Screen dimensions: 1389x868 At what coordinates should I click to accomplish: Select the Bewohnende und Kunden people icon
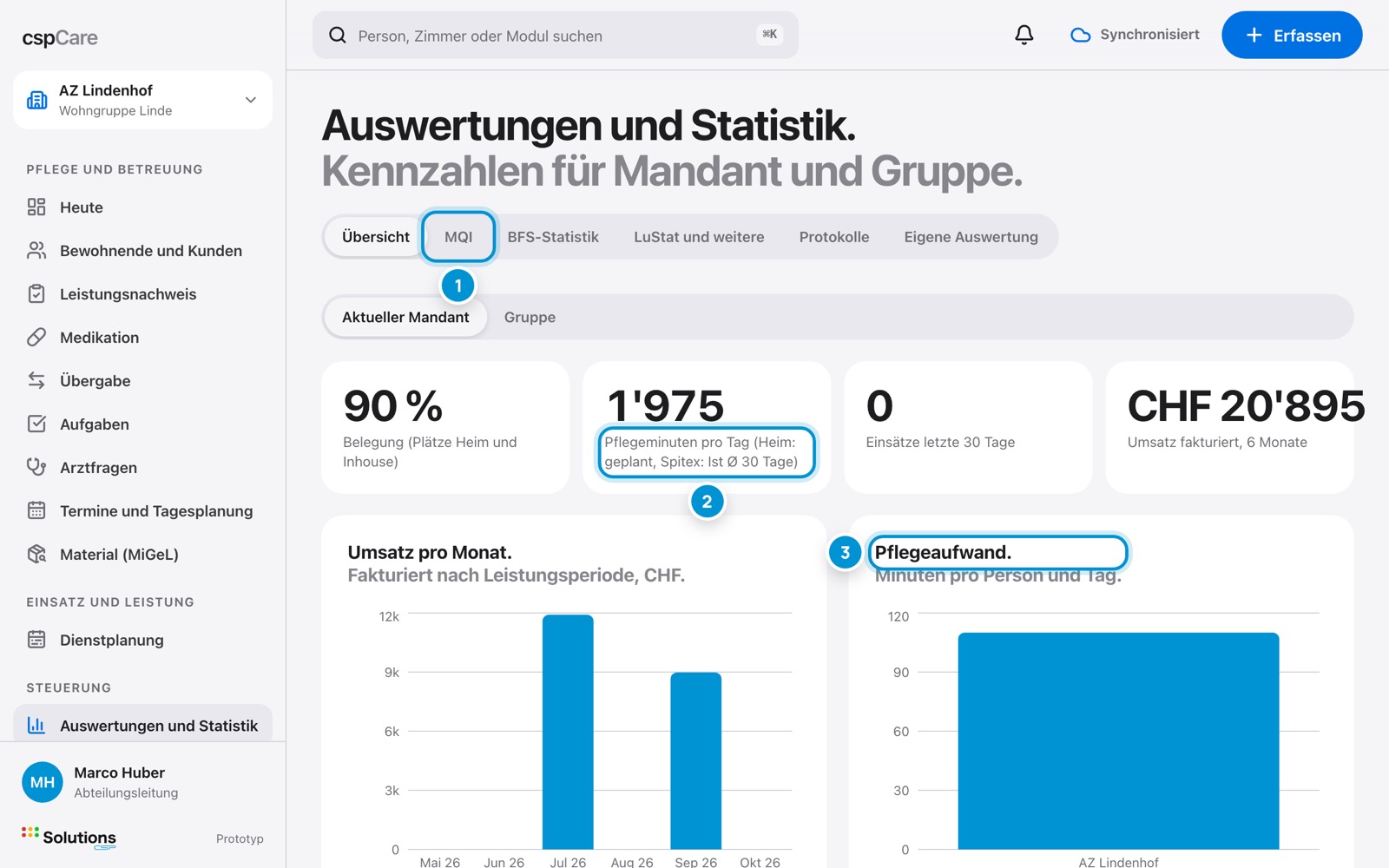tap(36, 250)
